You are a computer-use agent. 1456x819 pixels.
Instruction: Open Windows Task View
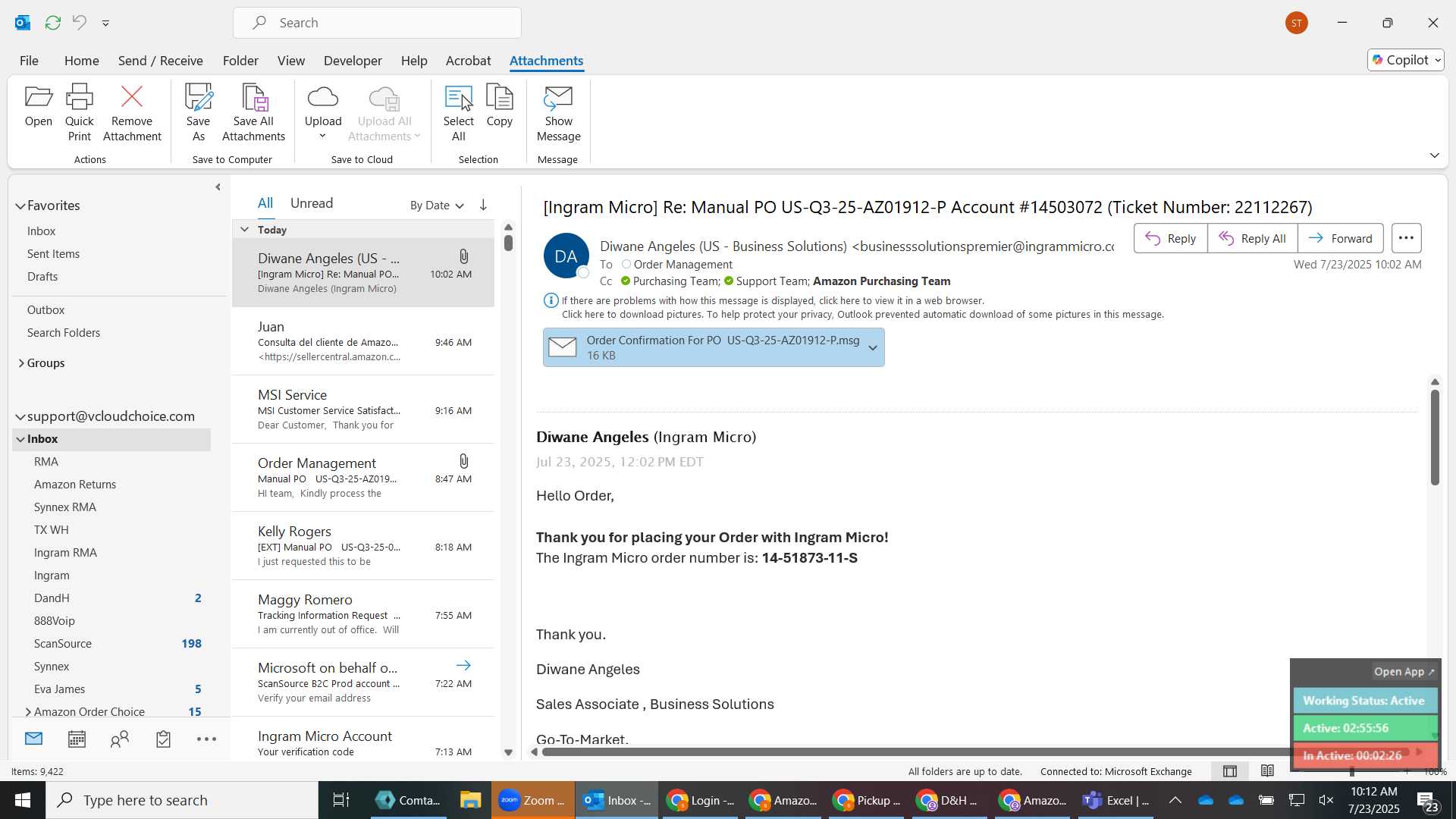(341, 800)
